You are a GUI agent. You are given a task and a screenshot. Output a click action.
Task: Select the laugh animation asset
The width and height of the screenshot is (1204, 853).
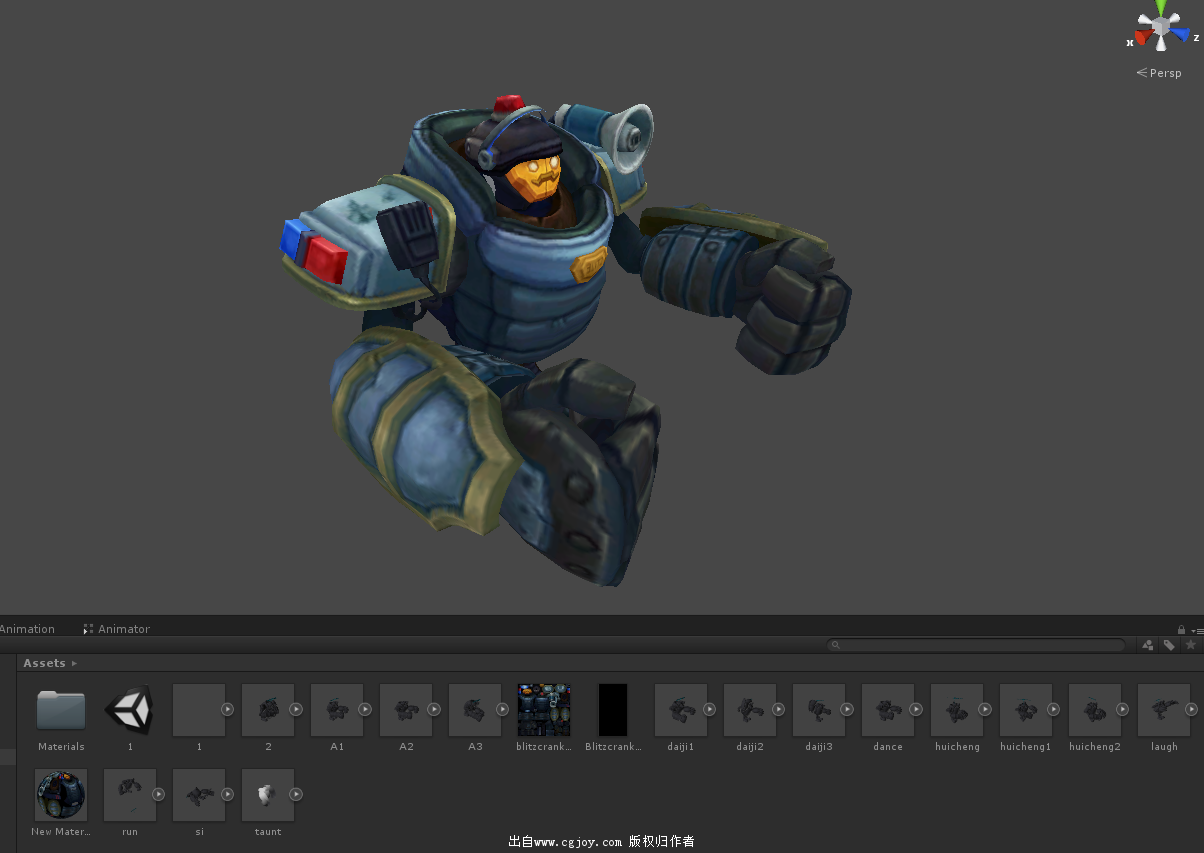click(1164, 710)
